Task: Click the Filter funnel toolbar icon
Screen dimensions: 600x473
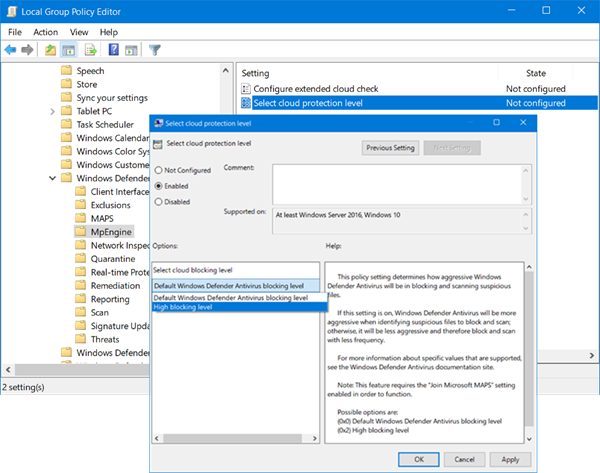Action: pyautogui.click(x=155, y=49)
